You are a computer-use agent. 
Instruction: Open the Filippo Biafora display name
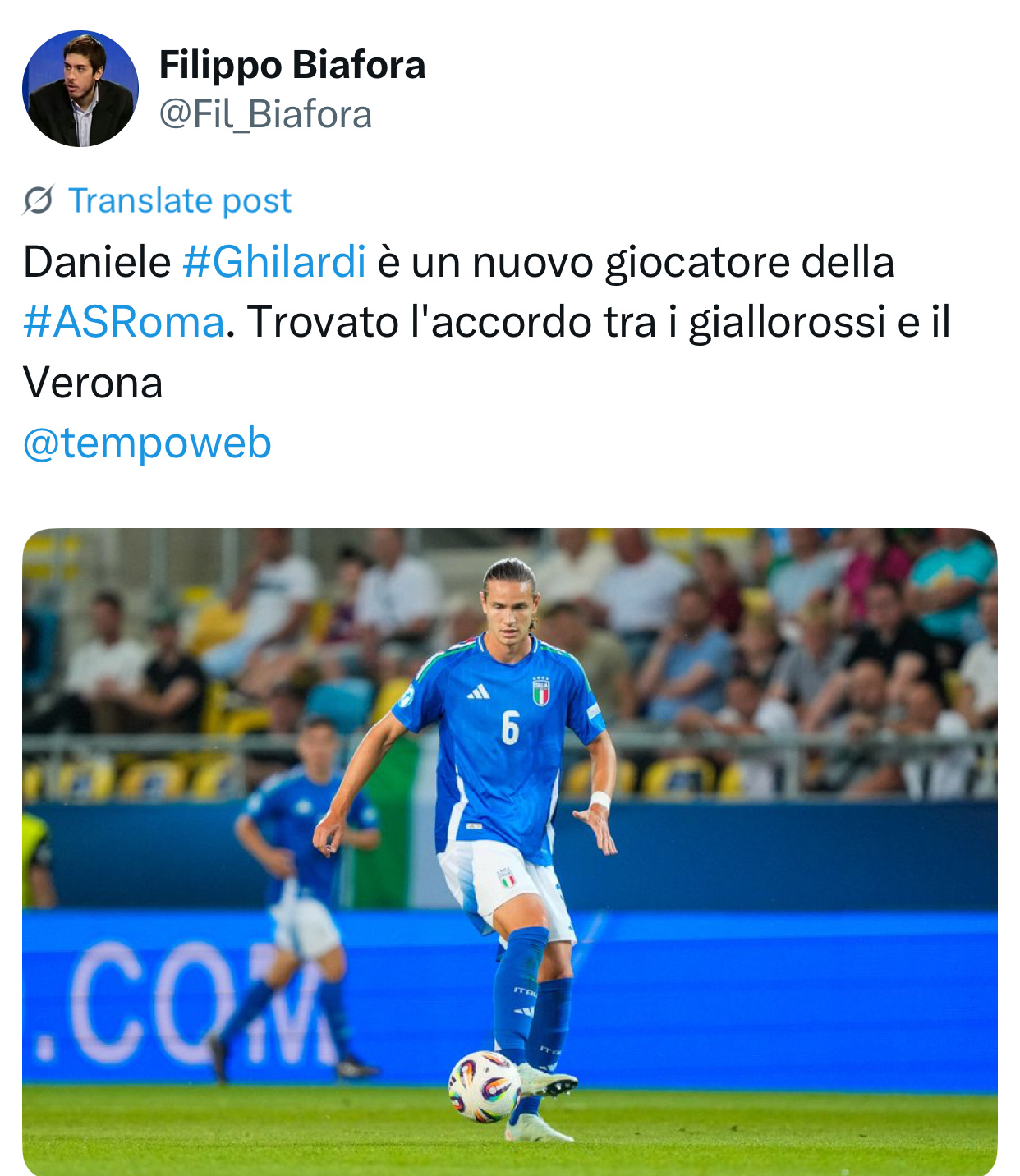(x=292, y=65)
